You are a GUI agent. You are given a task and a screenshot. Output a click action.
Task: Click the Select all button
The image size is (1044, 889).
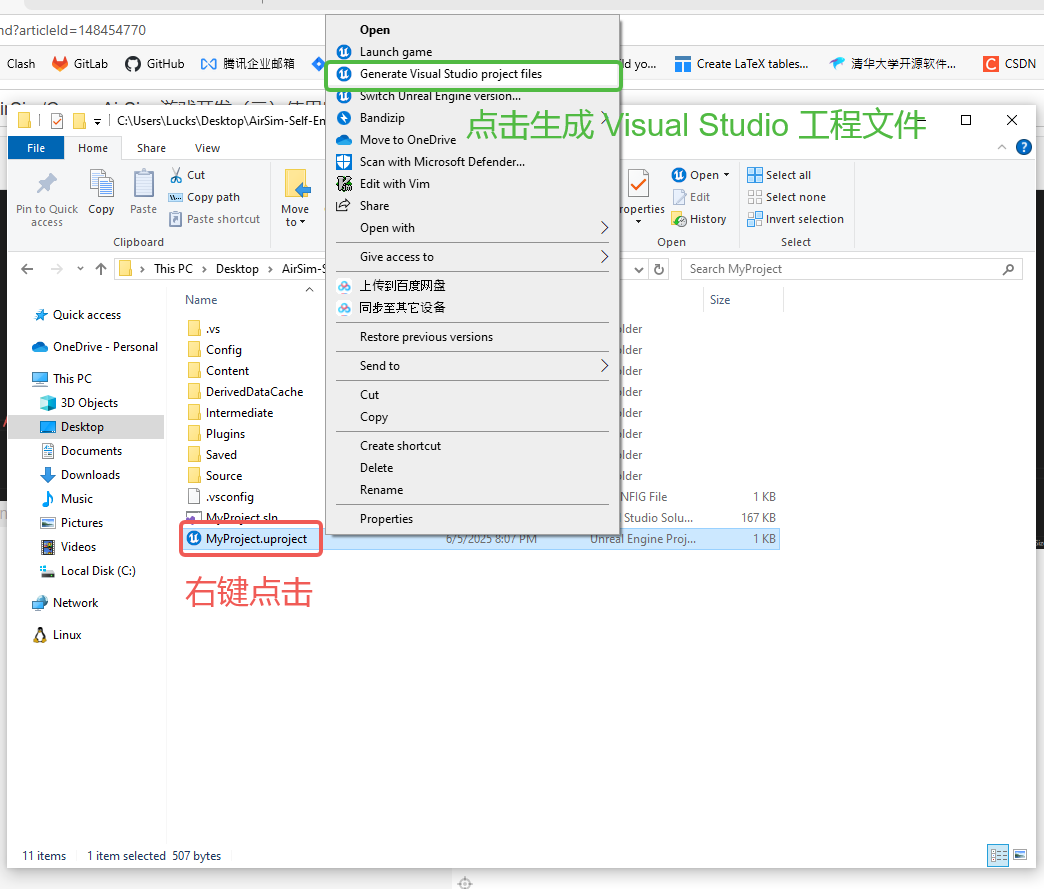tap(779, 175)
